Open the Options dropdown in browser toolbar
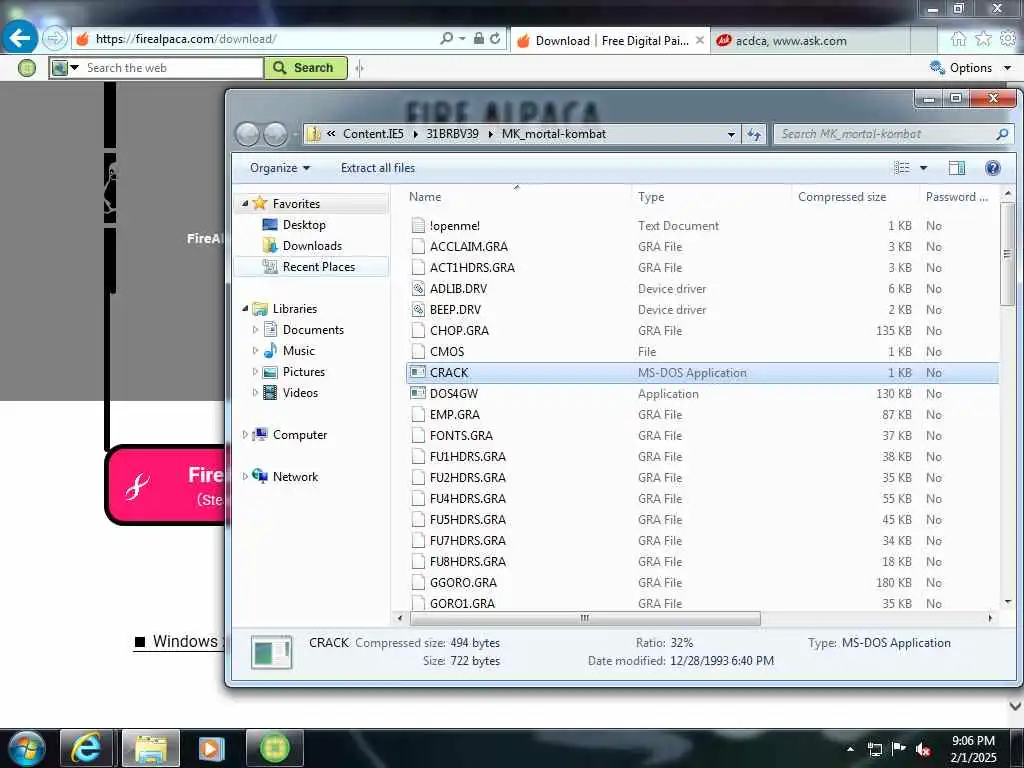 (971, 67)
